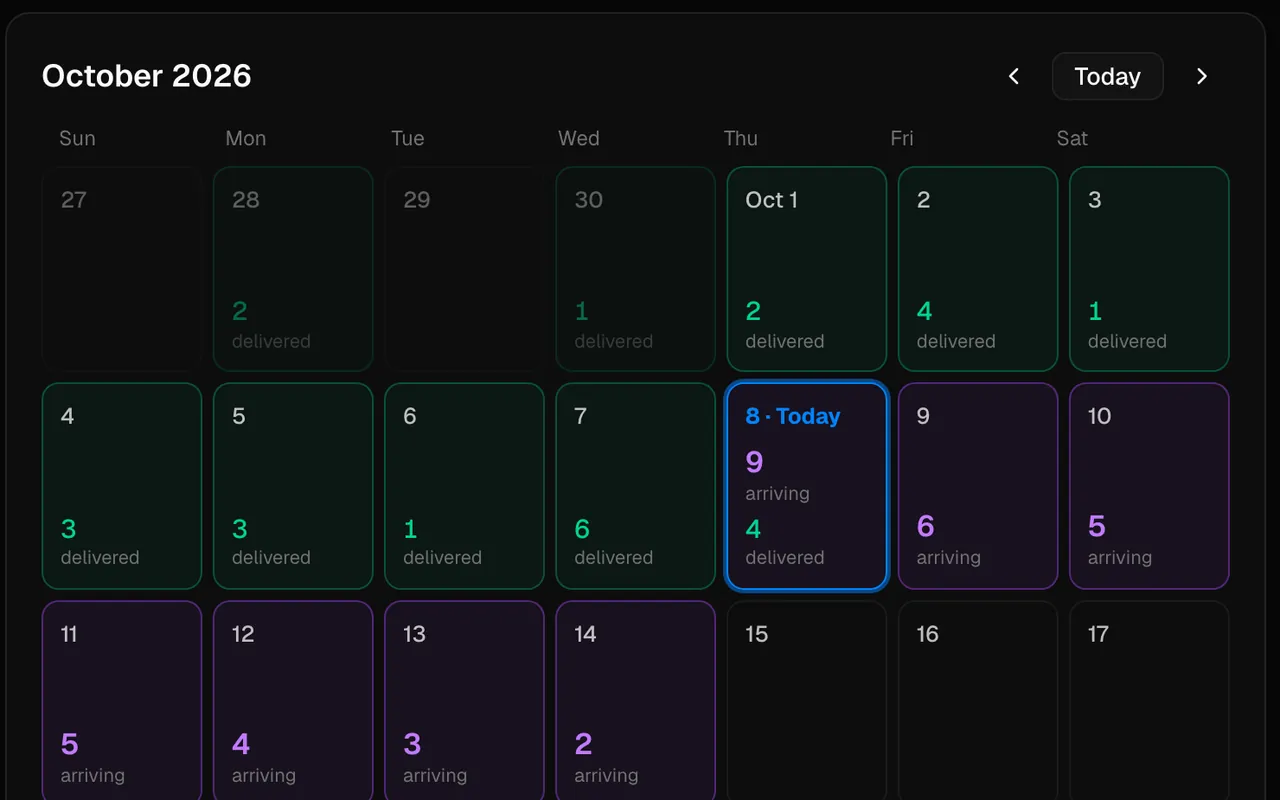The height and width of the screenshot is (800, 1280).
Task: Click the Fri weekday header
Action: tap(902, 138)
